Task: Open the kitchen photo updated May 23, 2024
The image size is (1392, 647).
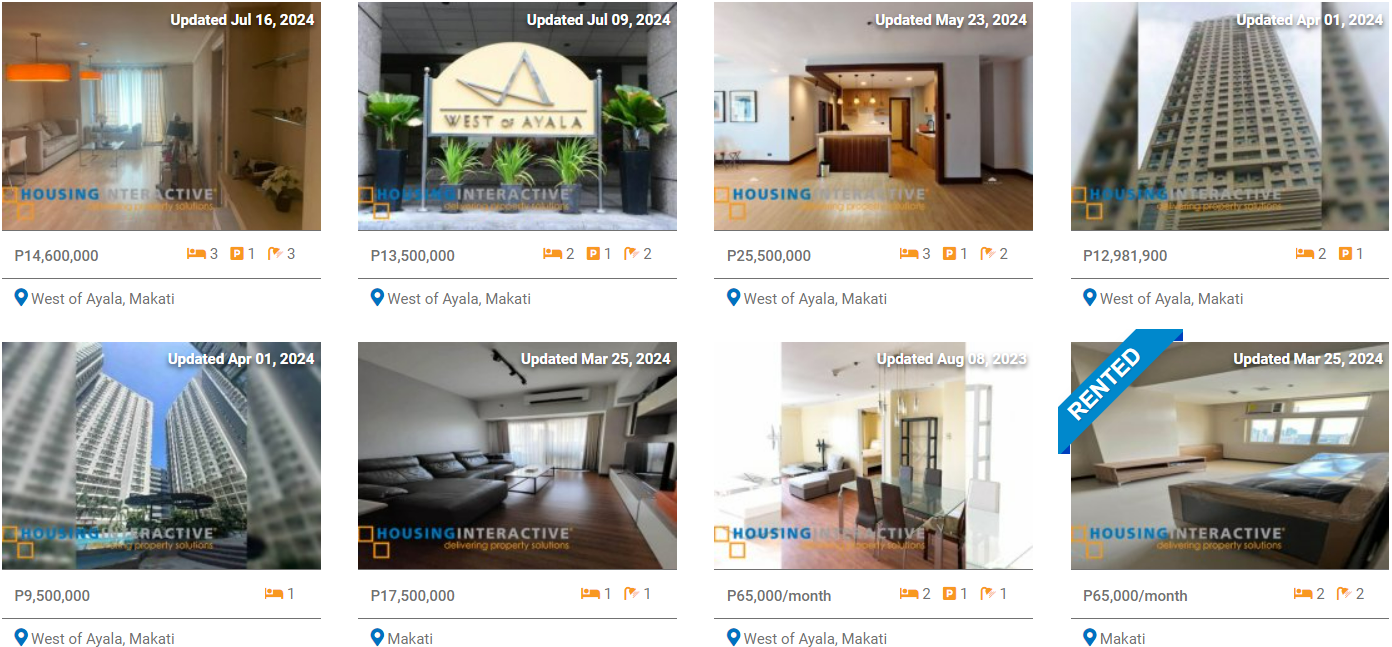Action: tap(873, 116)
